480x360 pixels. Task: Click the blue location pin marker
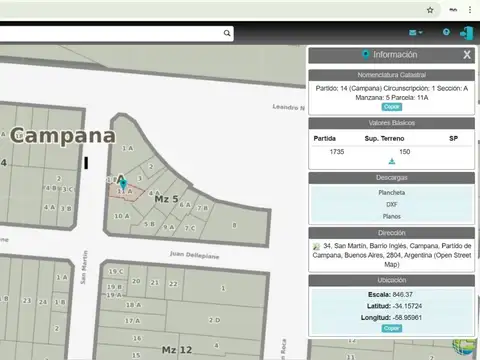coord(123,184)
